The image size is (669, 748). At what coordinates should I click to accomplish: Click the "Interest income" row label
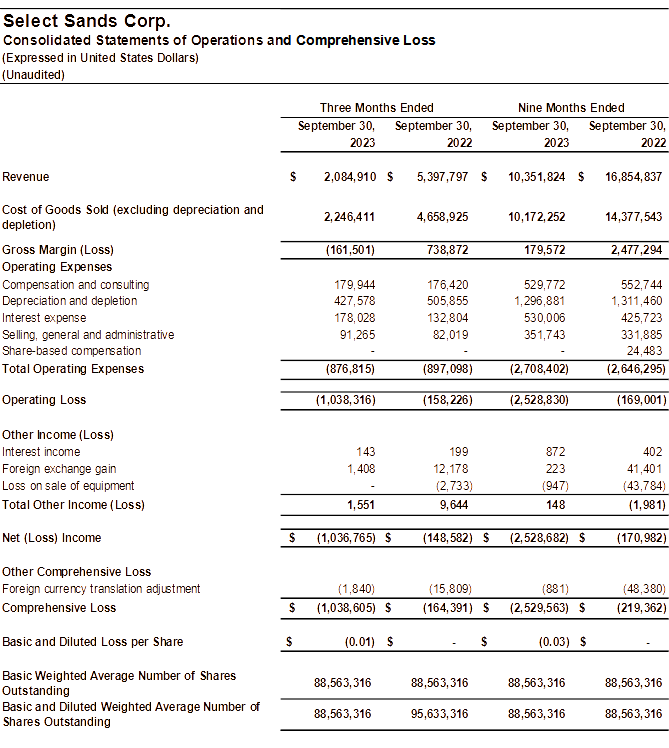coord(41,452)
